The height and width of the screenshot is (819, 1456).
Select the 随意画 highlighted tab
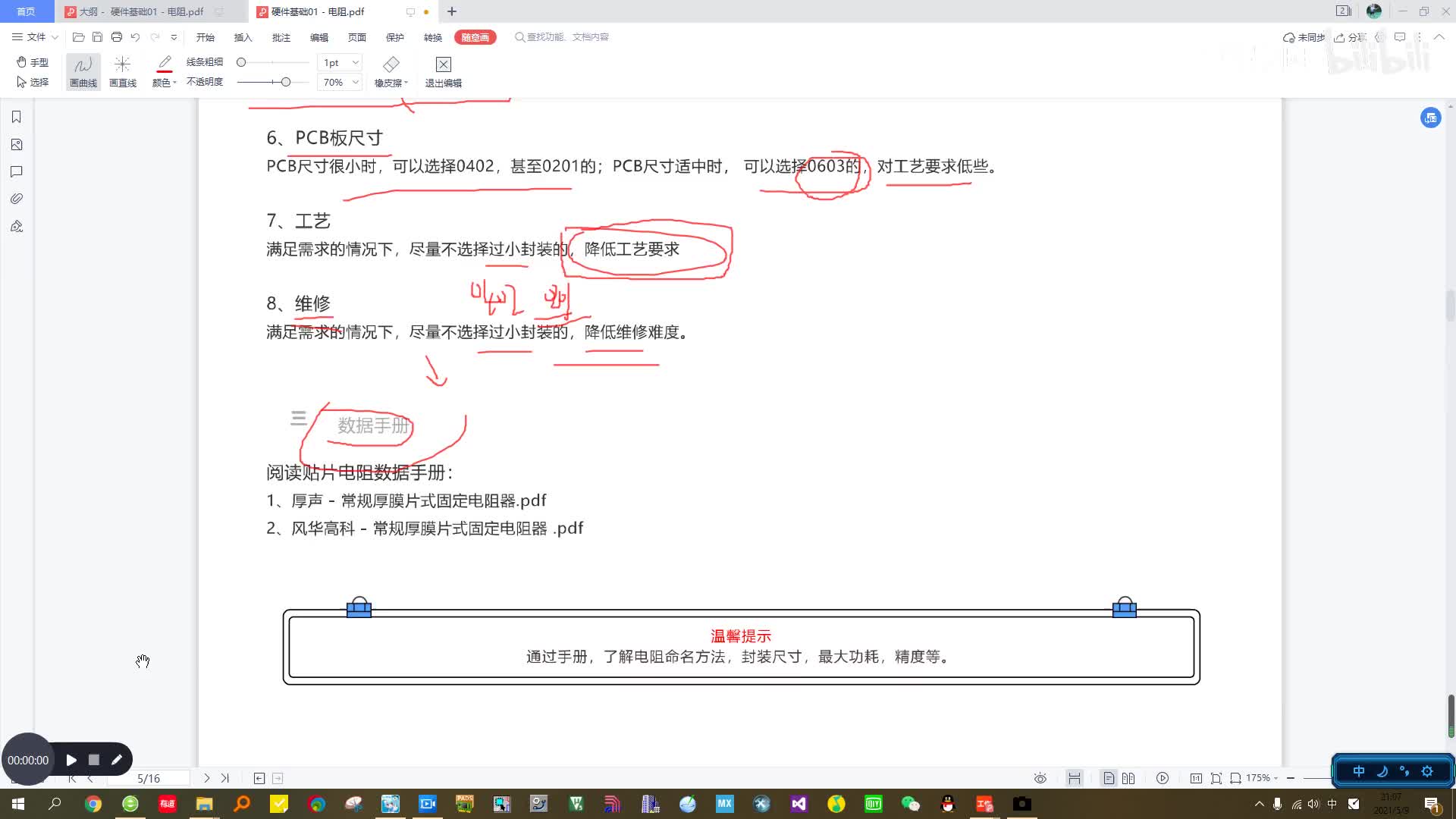pyautogui.click(x=475, y=37)
